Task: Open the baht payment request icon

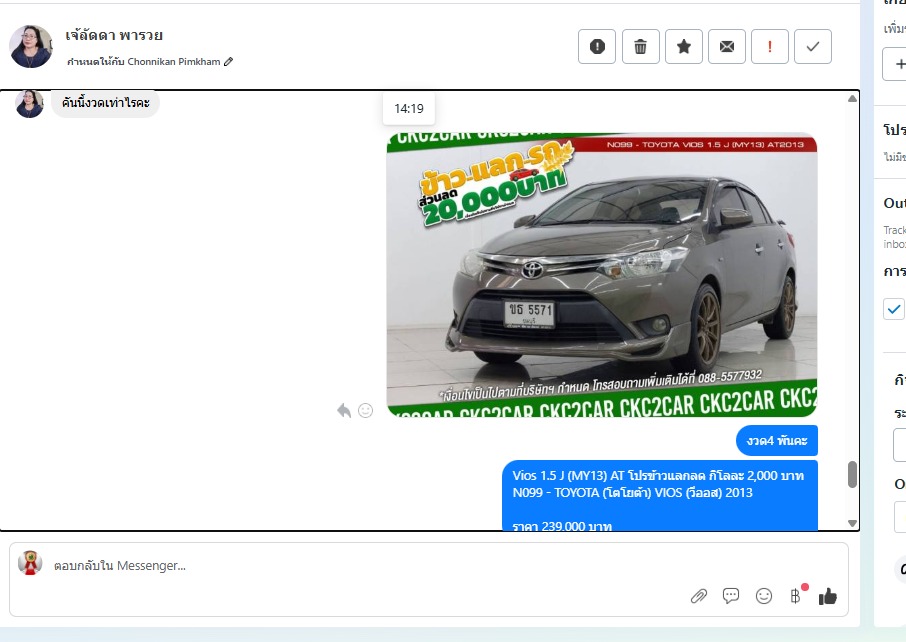Action: tap(796, 596)
